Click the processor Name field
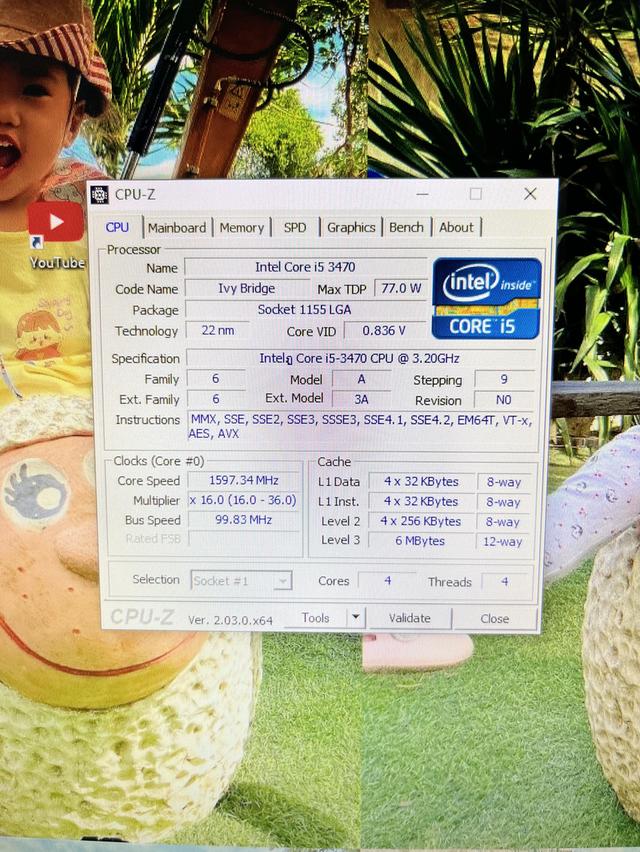Image resolution: width=640 pixels, height=852 pixels. pos(304,268)
